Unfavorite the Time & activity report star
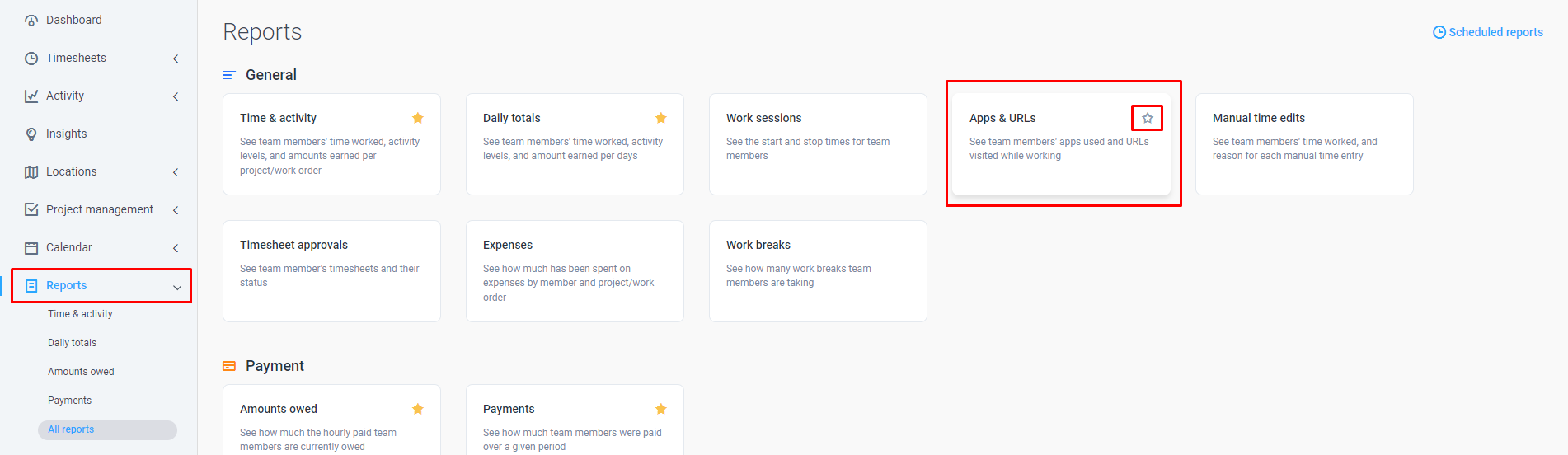The width and height of the screenshot is (1568, 455). (418, 118)
